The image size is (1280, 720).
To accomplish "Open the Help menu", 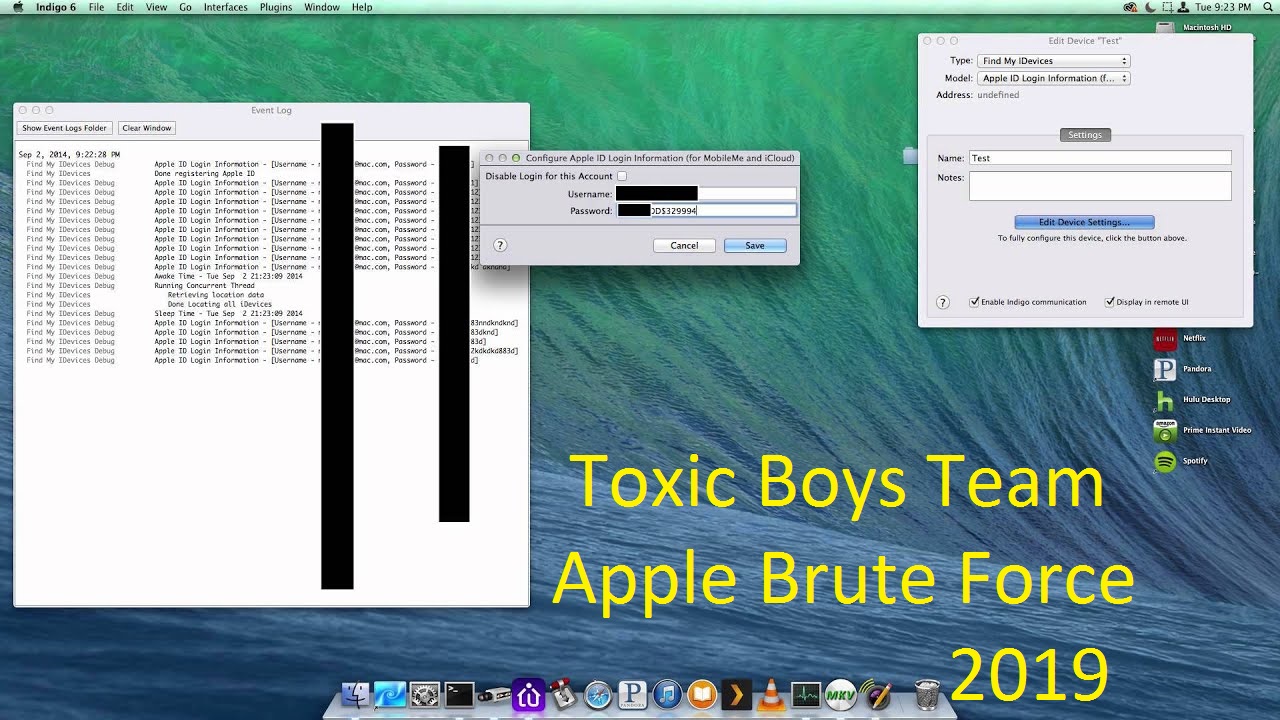I will [x=362, y=7].
